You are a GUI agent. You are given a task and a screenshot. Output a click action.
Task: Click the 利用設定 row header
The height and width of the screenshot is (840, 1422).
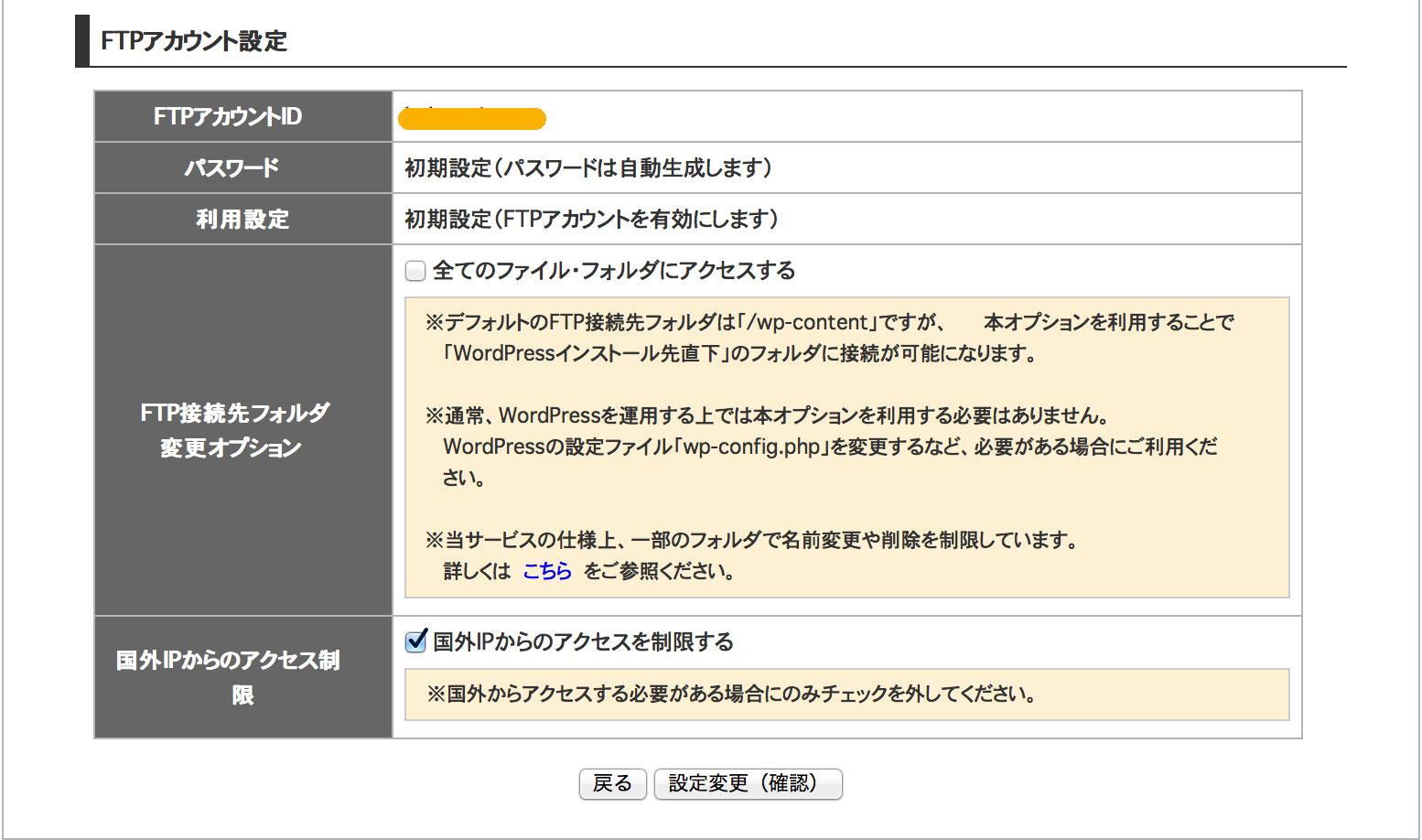tap(242, 220)
